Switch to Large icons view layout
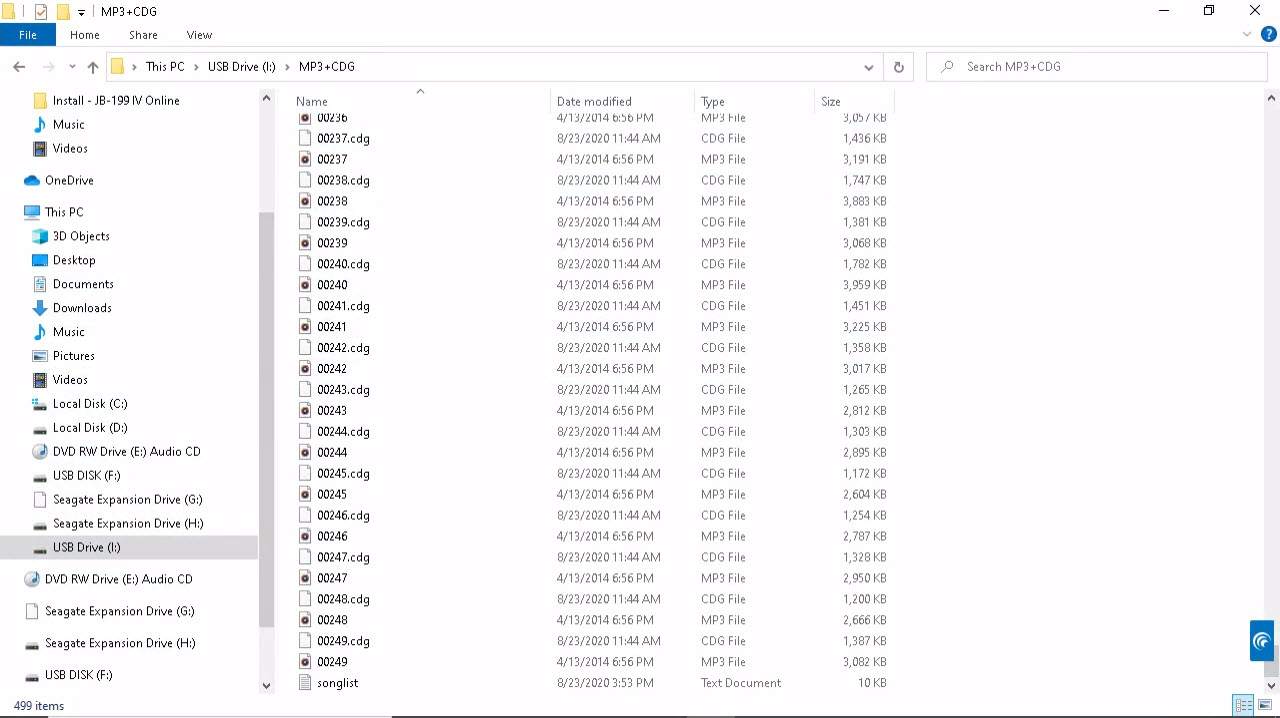Viewport: 1280px width, 718px height. pos(1265,706)
